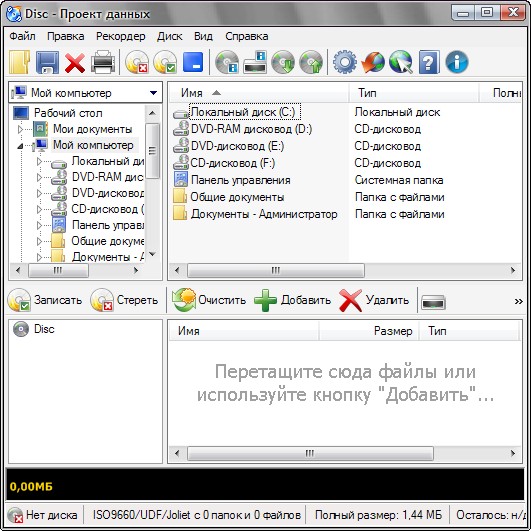Collapse the Мой компьютер tree node
Screen dimensions: 531x531
tap(20, 146)
